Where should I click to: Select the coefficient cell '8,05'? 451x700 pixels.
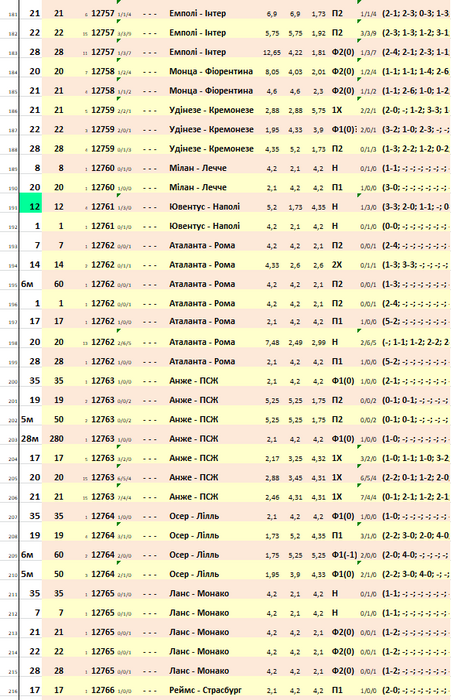(272, 71)
